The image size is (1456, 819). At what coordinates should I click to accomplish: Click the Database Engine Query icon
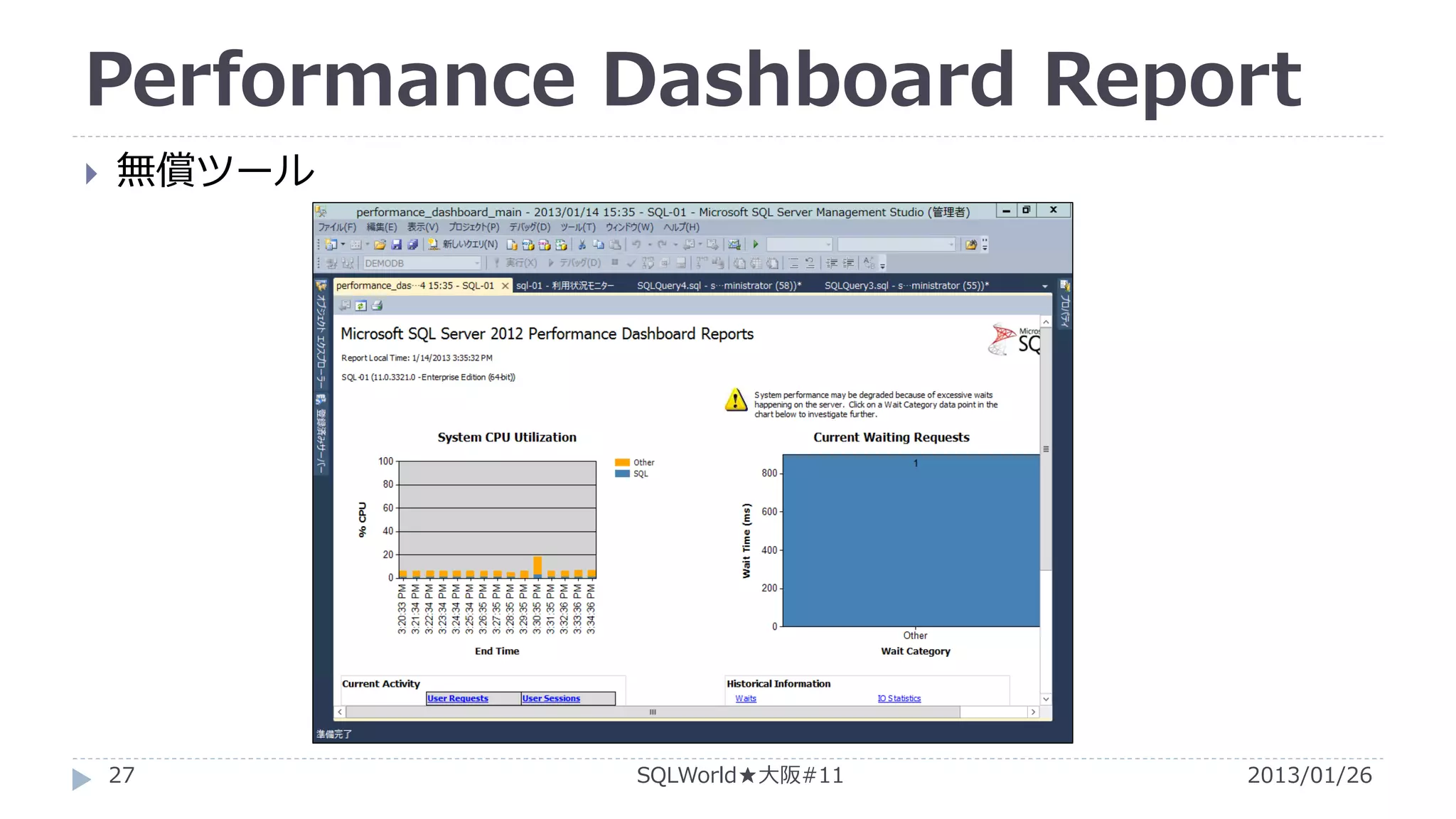point(512,245)
